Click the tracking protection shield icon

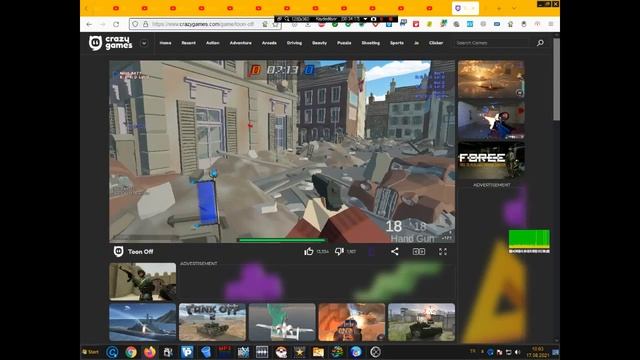tap(136, 24)
